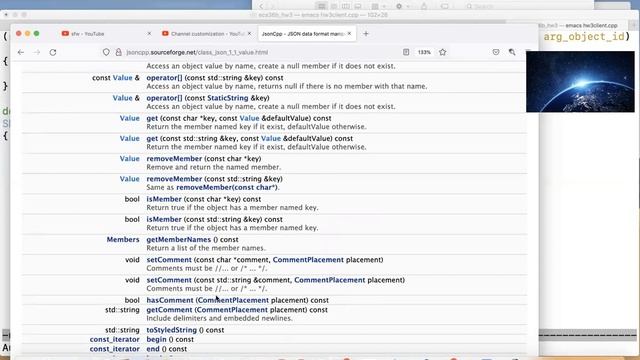This screenshot has height=360, width=640.
Task: Select the JsonCpp JSON data format tab
Action: pos(307,33)
